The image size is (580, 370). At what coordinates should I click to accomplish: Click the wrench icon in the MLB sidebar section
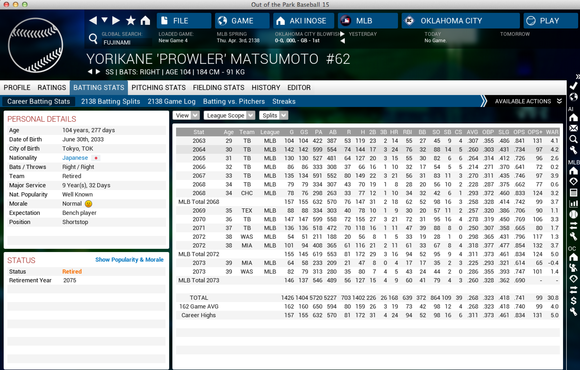573,236
